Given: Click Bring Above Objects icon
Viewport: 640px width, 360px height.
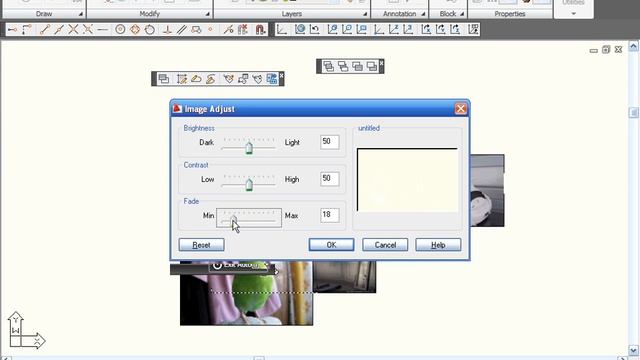Looking at the screenshot, I should tap(358, 66).
